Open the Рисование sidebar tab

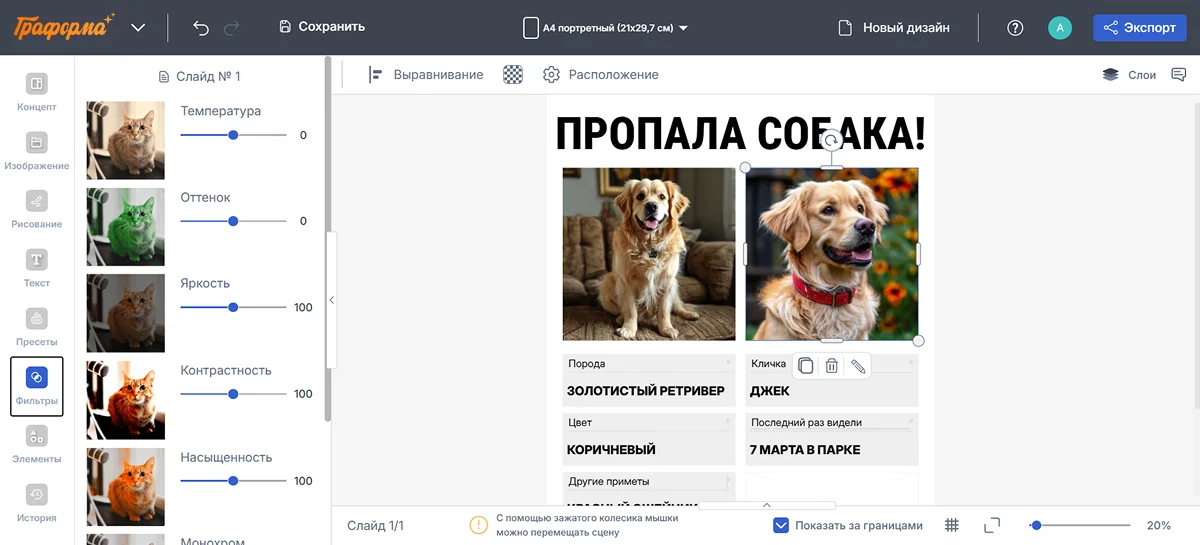pyautogui.click(x=37, y=209)
